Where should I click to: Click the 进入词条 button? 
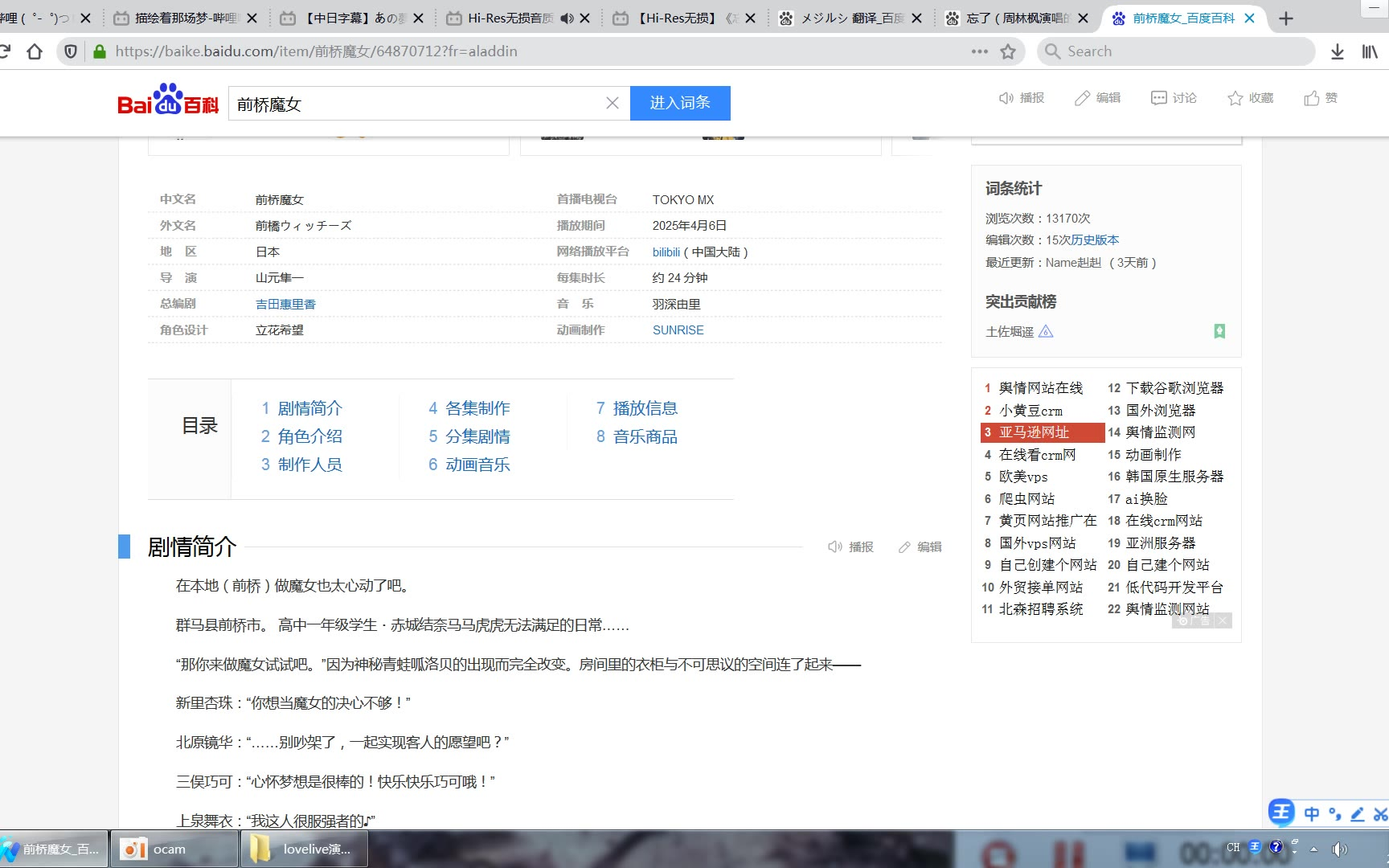(680, 103)
